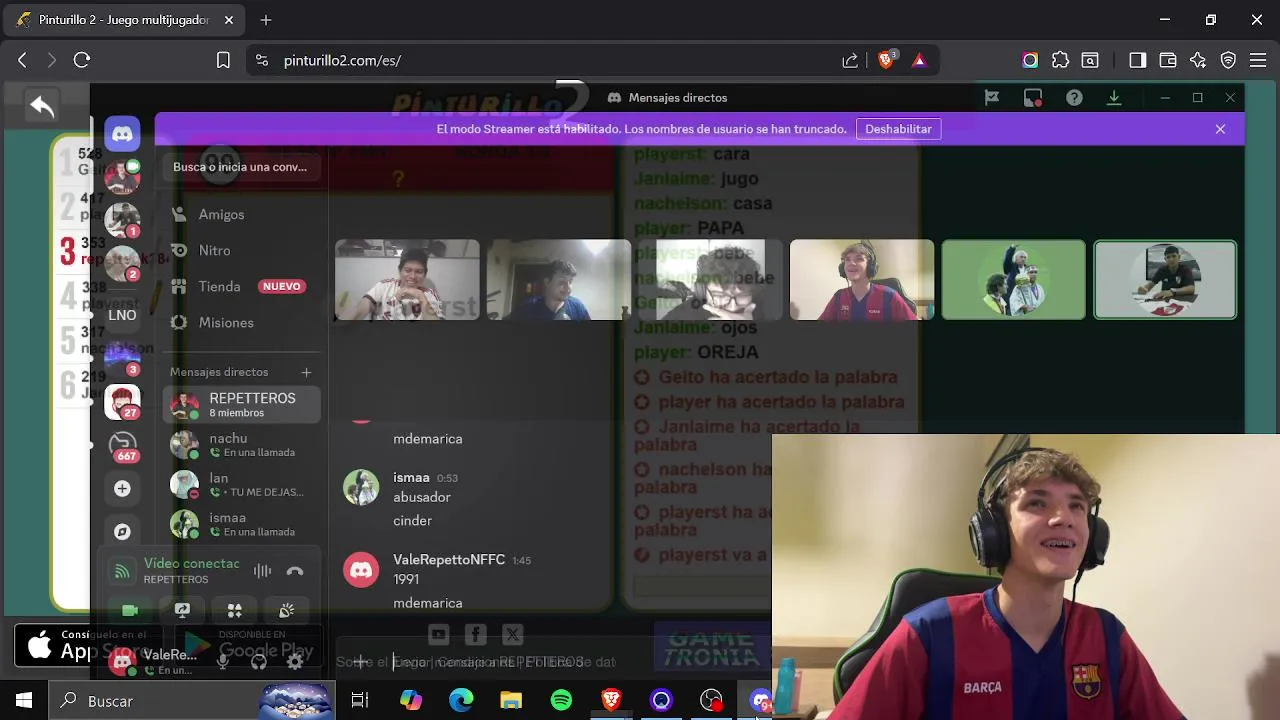This screenshot has height=720, width=1280.
Task: Open Discord help question mark icon
Action: click(1074, 98)
